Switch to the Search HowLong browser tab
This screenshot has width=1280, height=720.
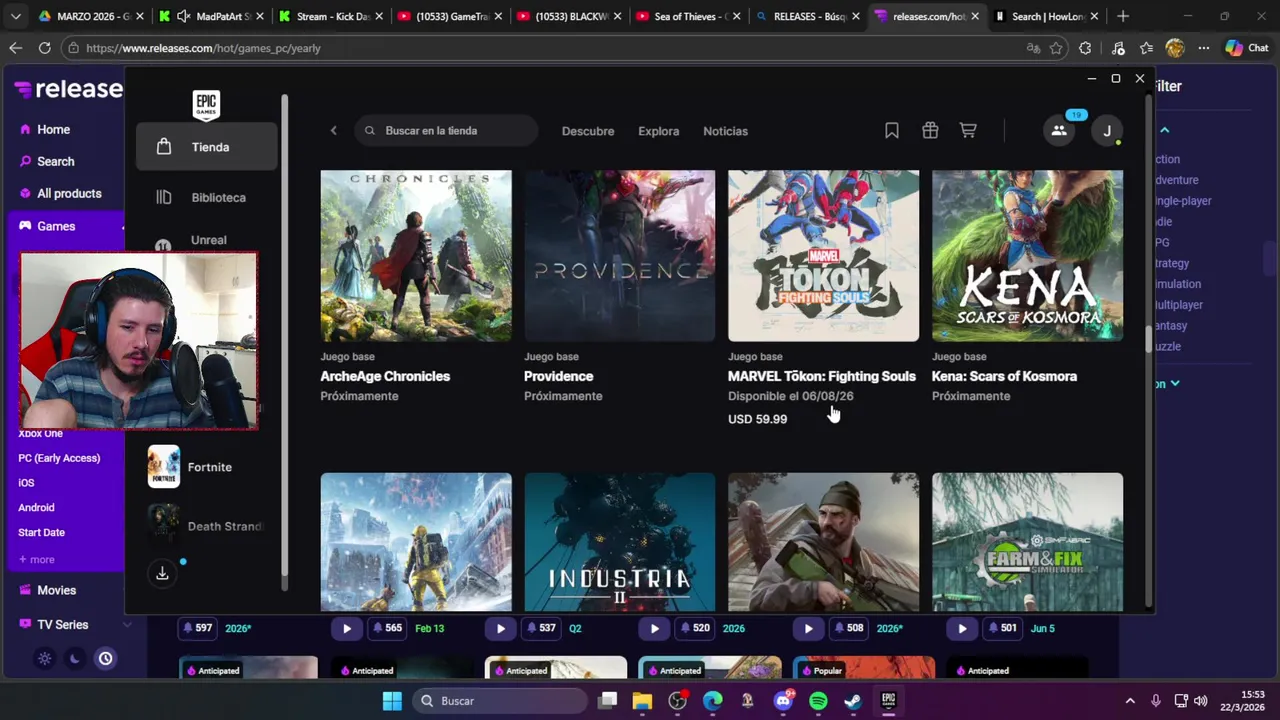(x=1046, y=16)
